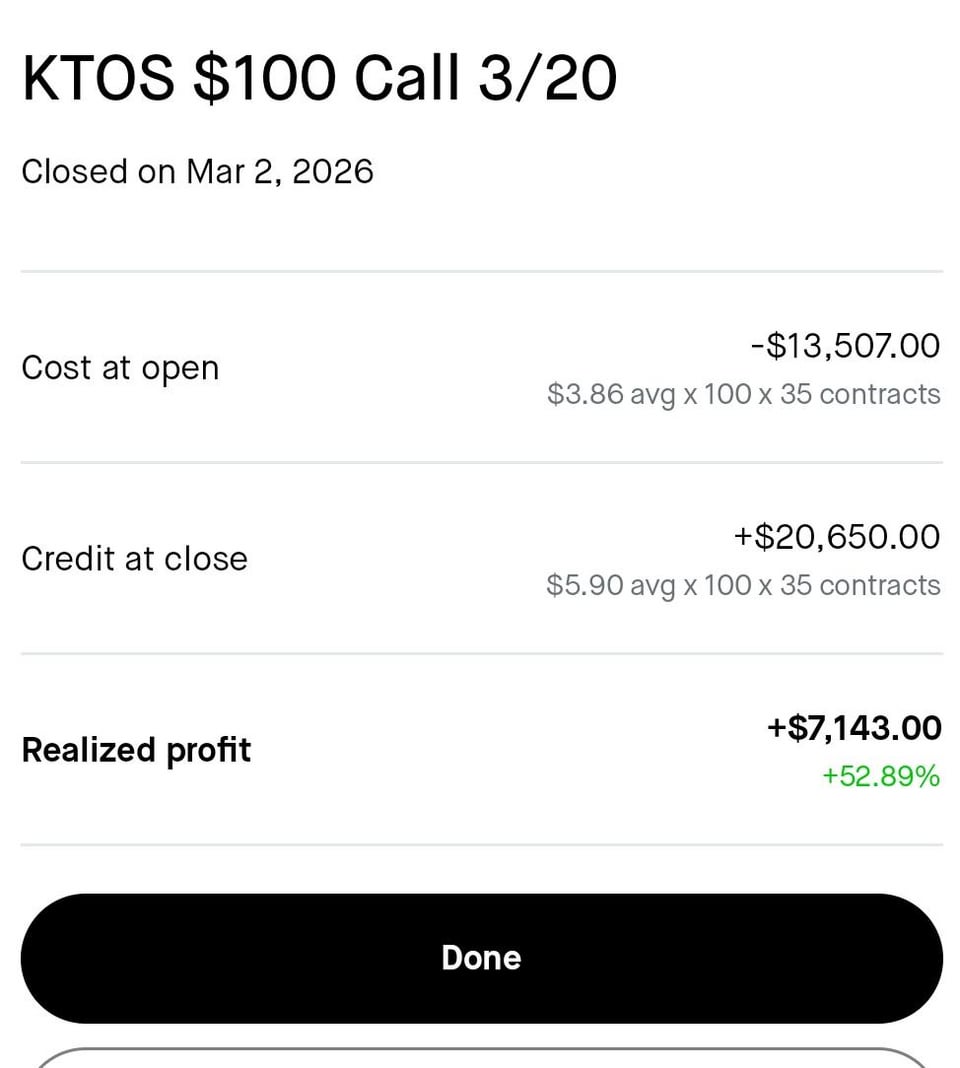Tap the +$20,650.00 credit amount
Image resolution: width=960 pixels, height=1068 pixels.
pyautogui.click(x=837, y=537)
